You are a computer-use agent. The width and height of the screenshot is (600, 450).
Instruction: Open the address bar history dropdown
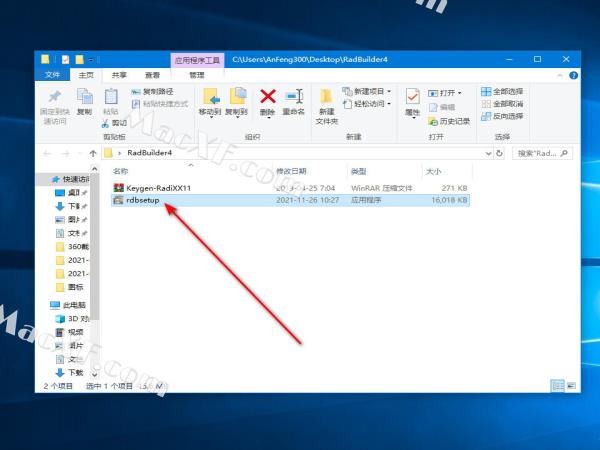488,153
